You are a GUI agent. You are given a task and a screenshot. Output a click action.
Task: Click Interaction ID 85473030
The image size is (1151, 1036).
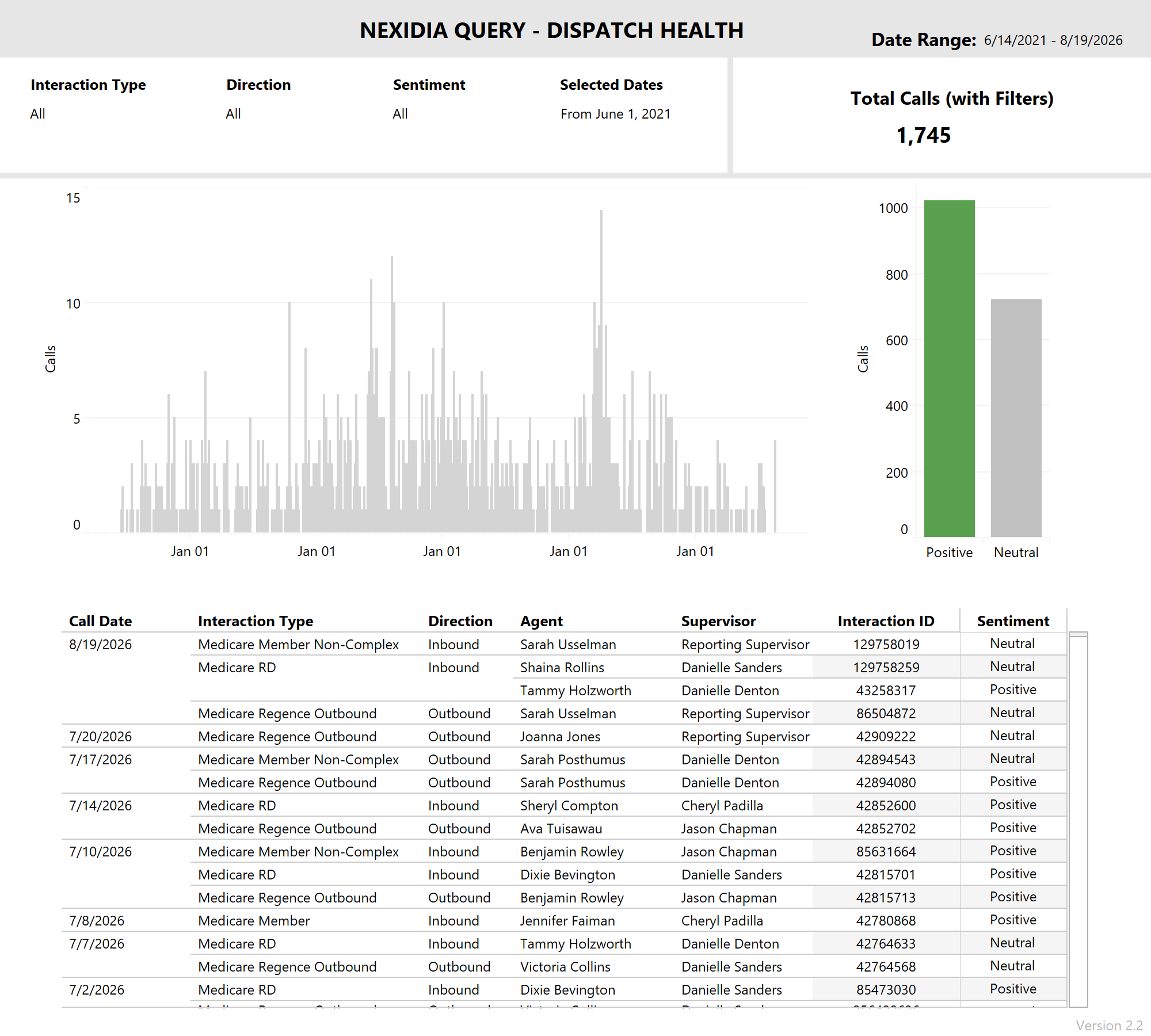point(886,989)
